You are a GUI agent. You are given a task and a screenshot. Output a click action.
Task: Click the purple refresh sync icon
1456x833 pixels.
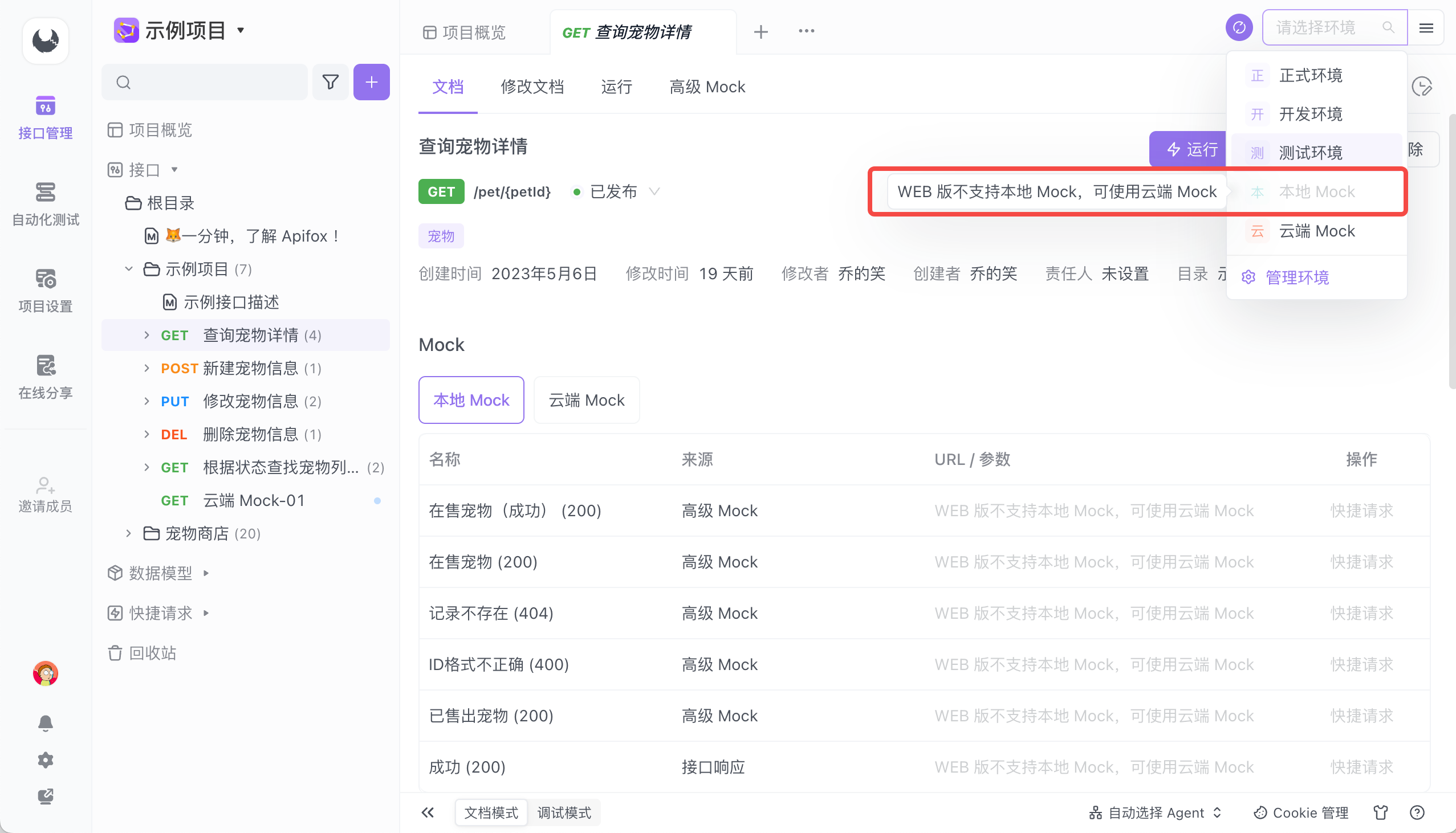click(x=1239, y=27)
